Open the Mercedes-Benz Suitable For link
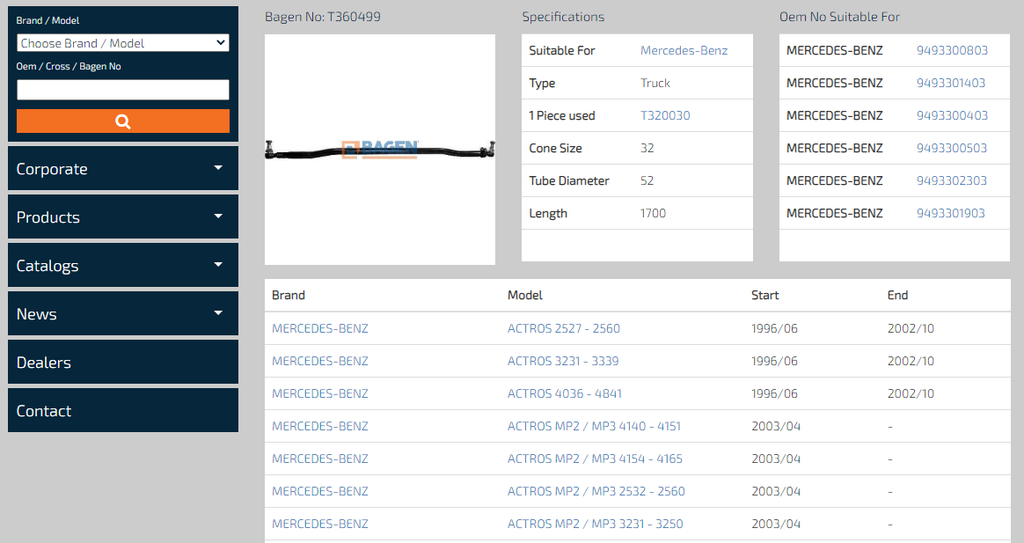Viewport: 1024px width, 543px height. click(x=684, y=51)
